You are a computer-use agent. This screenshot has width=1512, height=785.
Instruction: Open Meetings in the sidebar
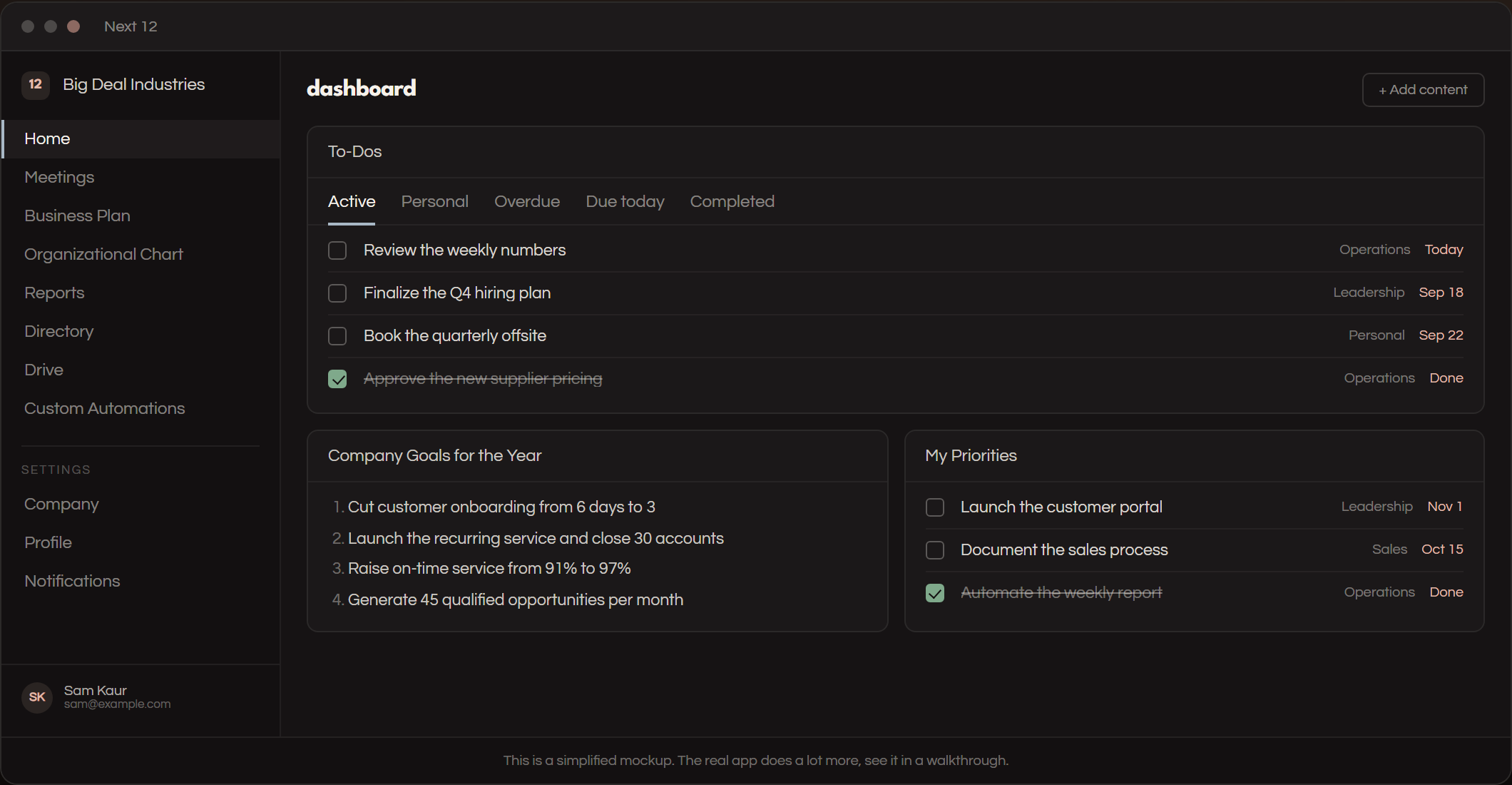(x=141, y=178)
